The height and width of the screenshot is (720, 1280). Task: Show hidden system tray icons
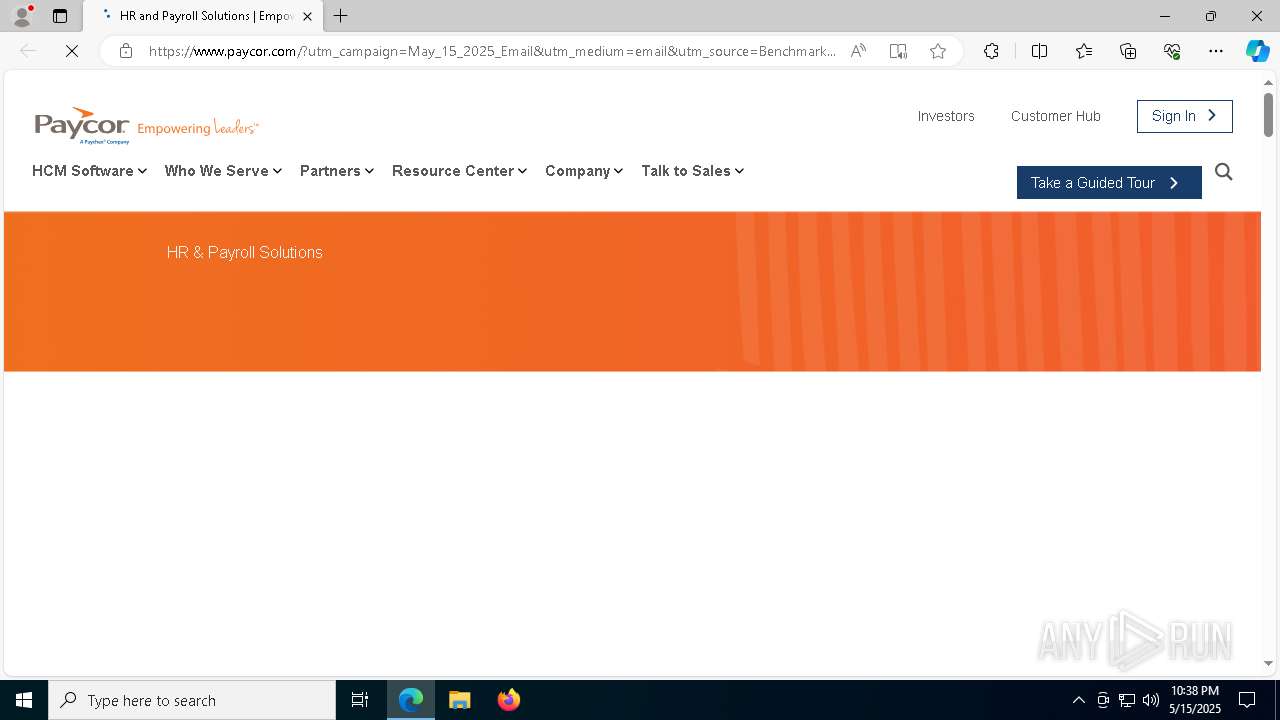coord(1078,700)
